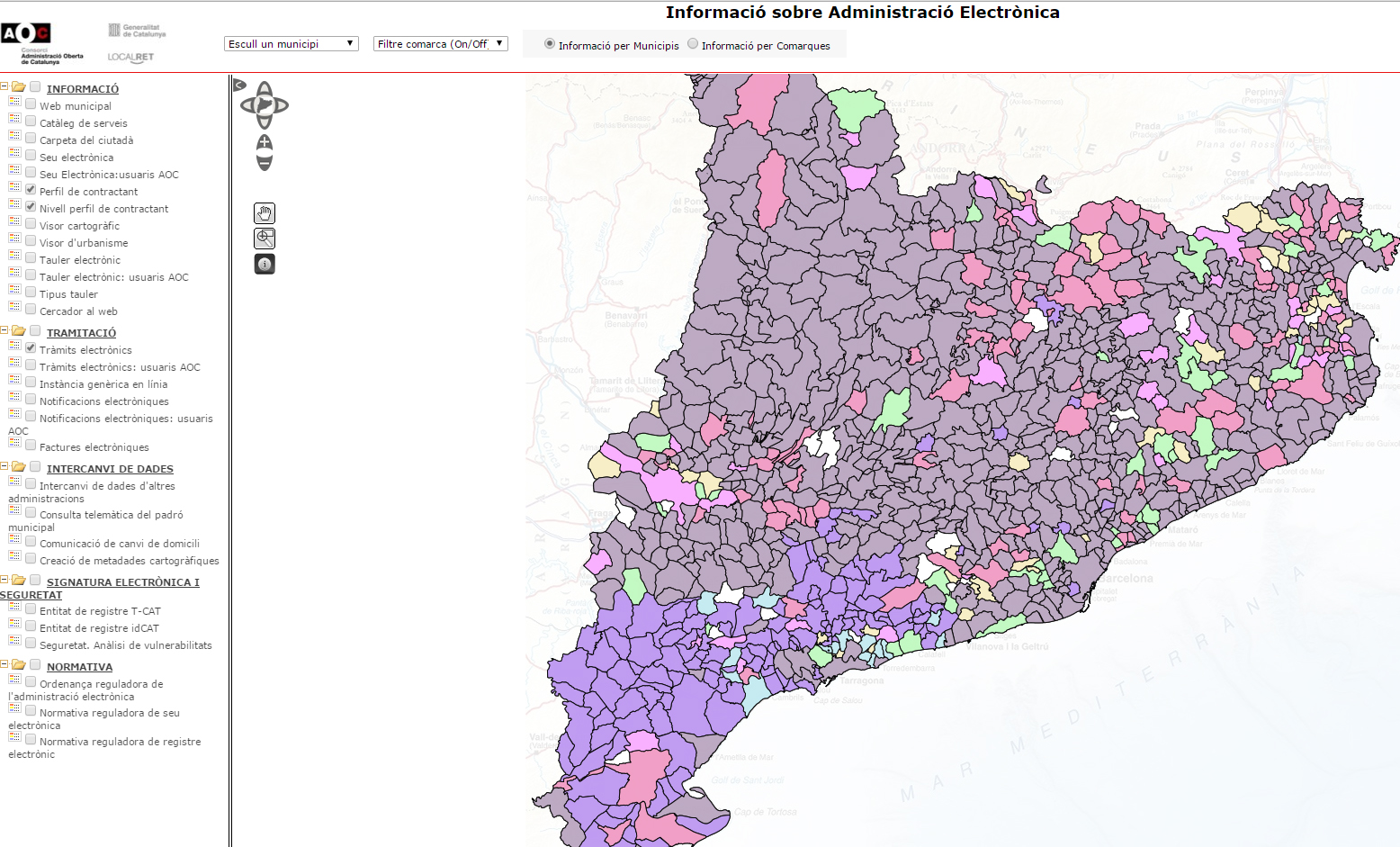Zoom in with the plus button
This screenshot has width=1400, height=847.
[265, 142]
